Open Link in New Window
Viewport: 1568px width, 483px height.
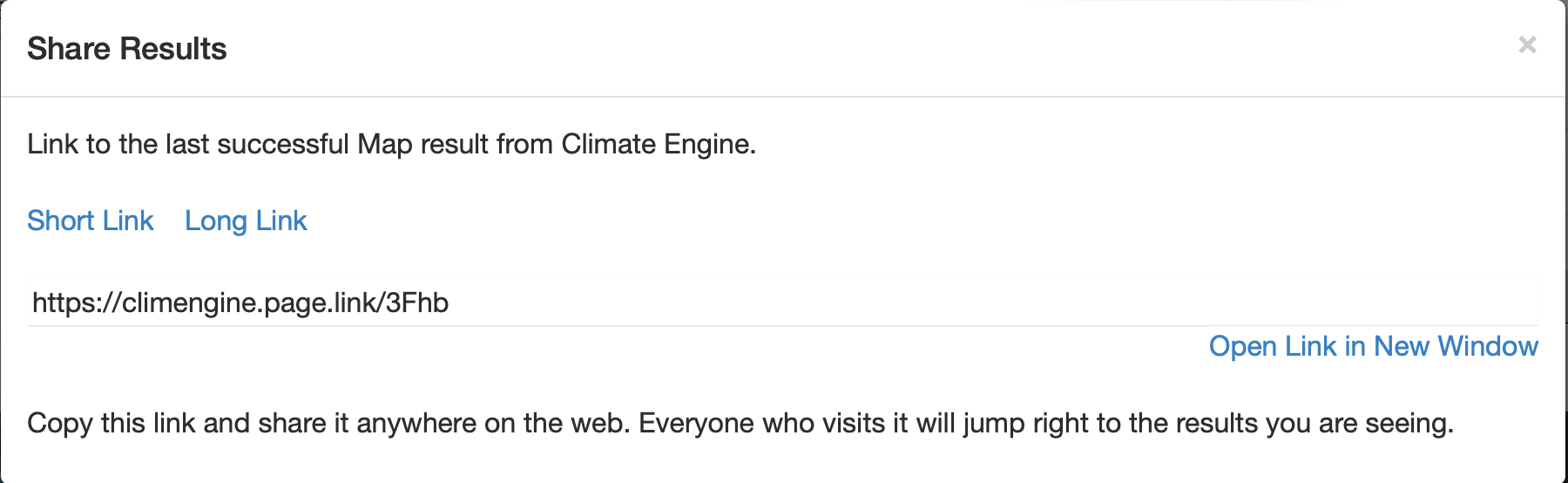click(x=1373, y=346)
